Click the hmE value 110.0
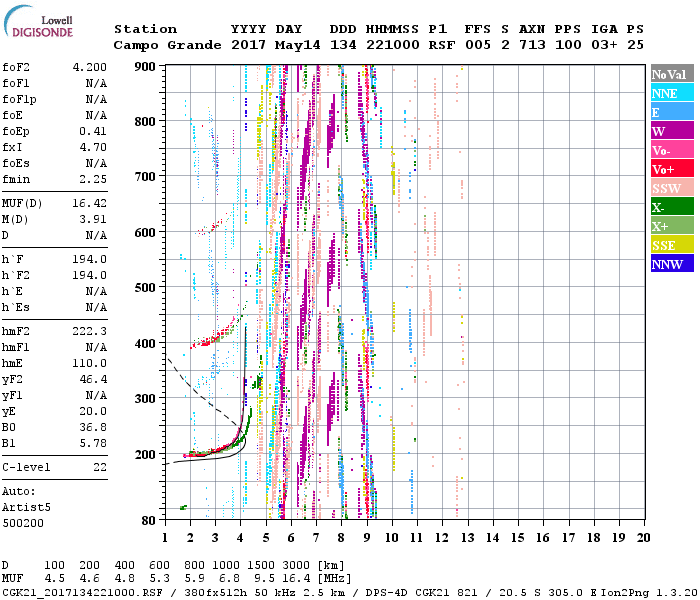700x600 pixels. 90,363
